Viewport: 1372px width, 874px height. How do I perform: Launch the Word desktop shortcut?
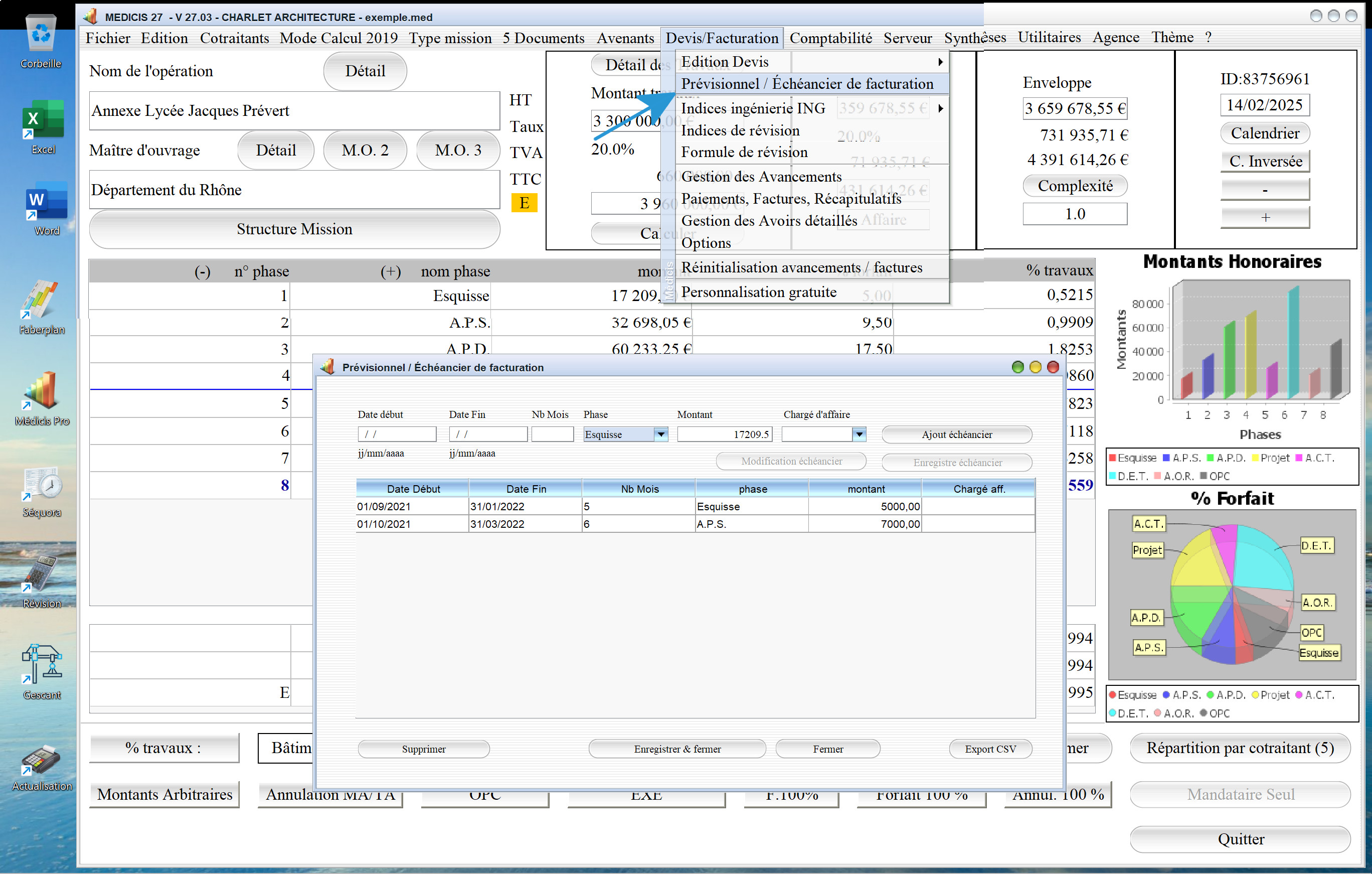pyautogui.click(x=46, y=200)
